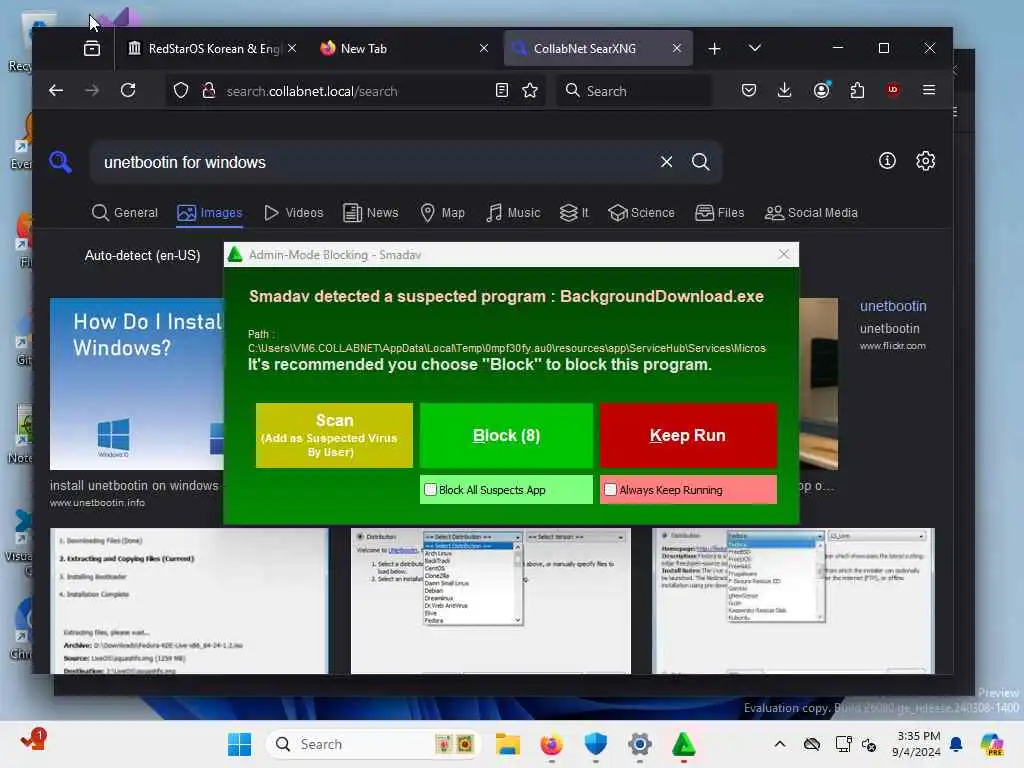Open Windows Start menu

point(239,744)
